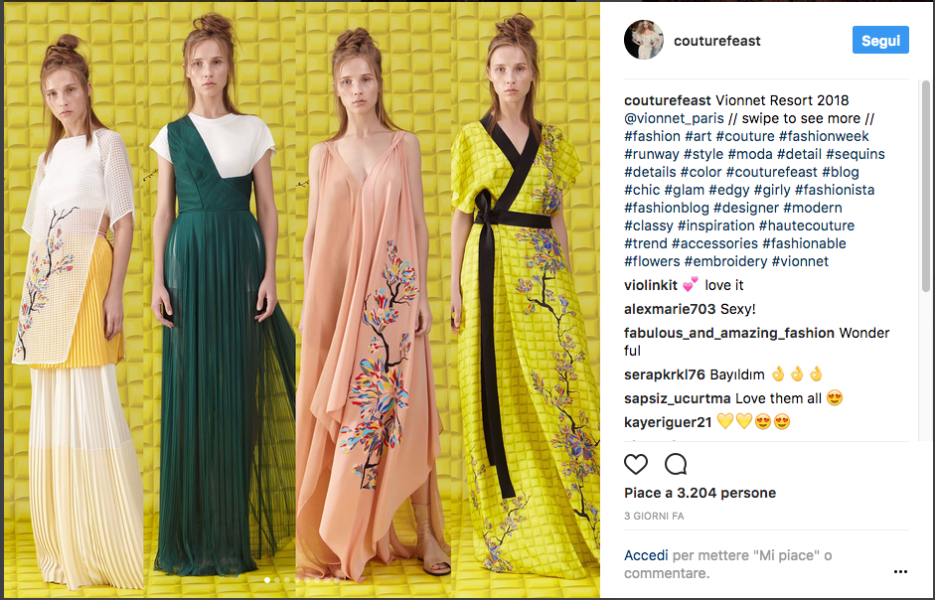Open the three-dot more options menu
The width and height of the screenshot is (935, 600).
tap(900, 572)
